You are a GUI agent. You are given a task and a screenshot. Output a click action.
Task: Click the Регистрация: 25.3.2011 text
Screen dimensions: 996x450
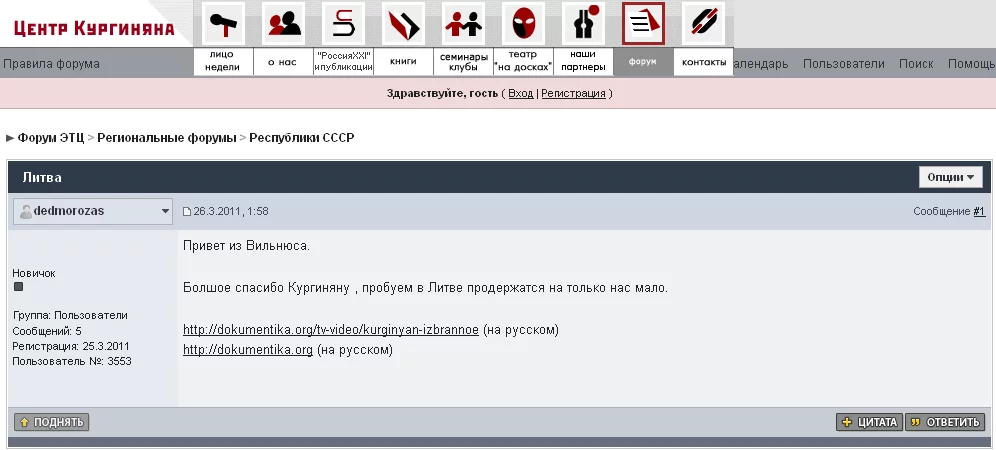click(71, 346)
